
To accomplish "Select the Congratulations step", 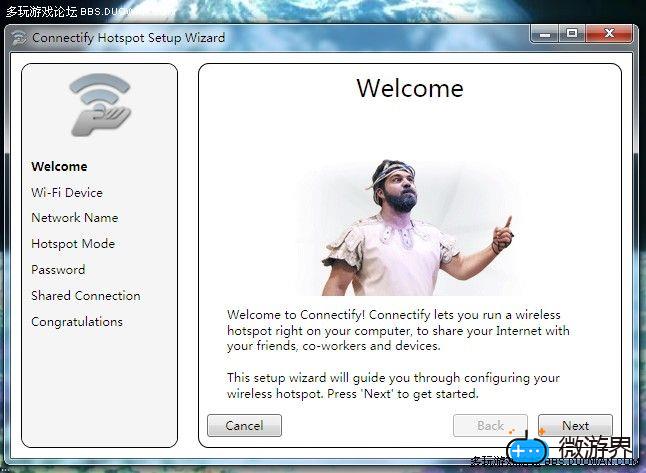I will pyautogui.click(x=77, y=321).
